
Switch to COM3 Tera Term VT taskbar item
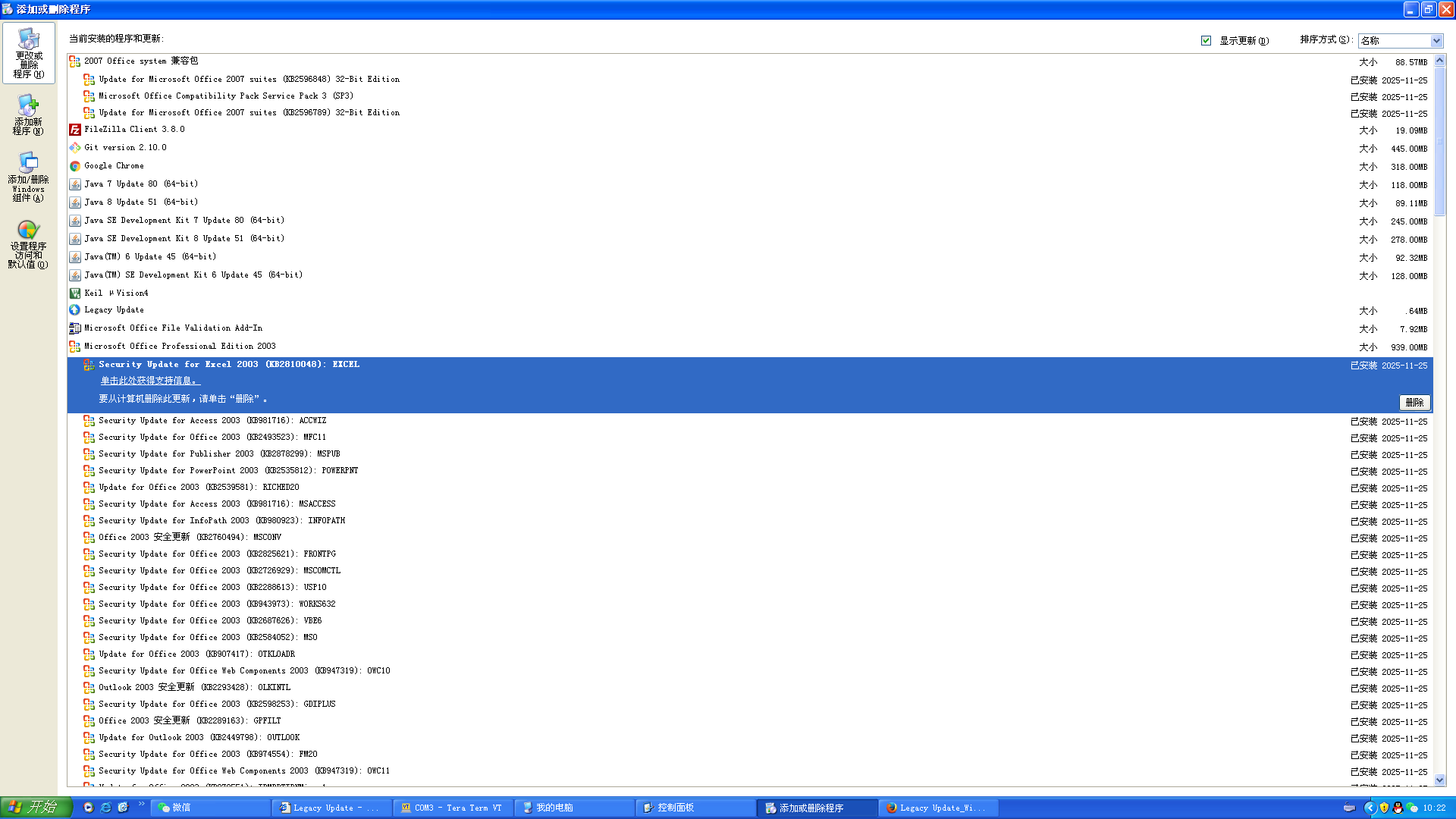[x=453, y=808]
